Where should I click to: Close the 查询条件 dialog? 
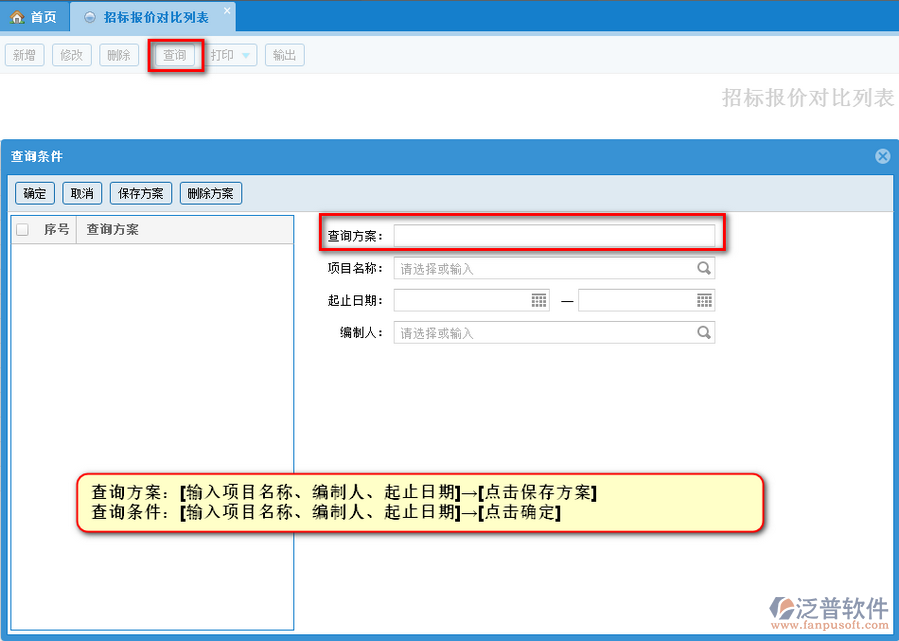883,156
